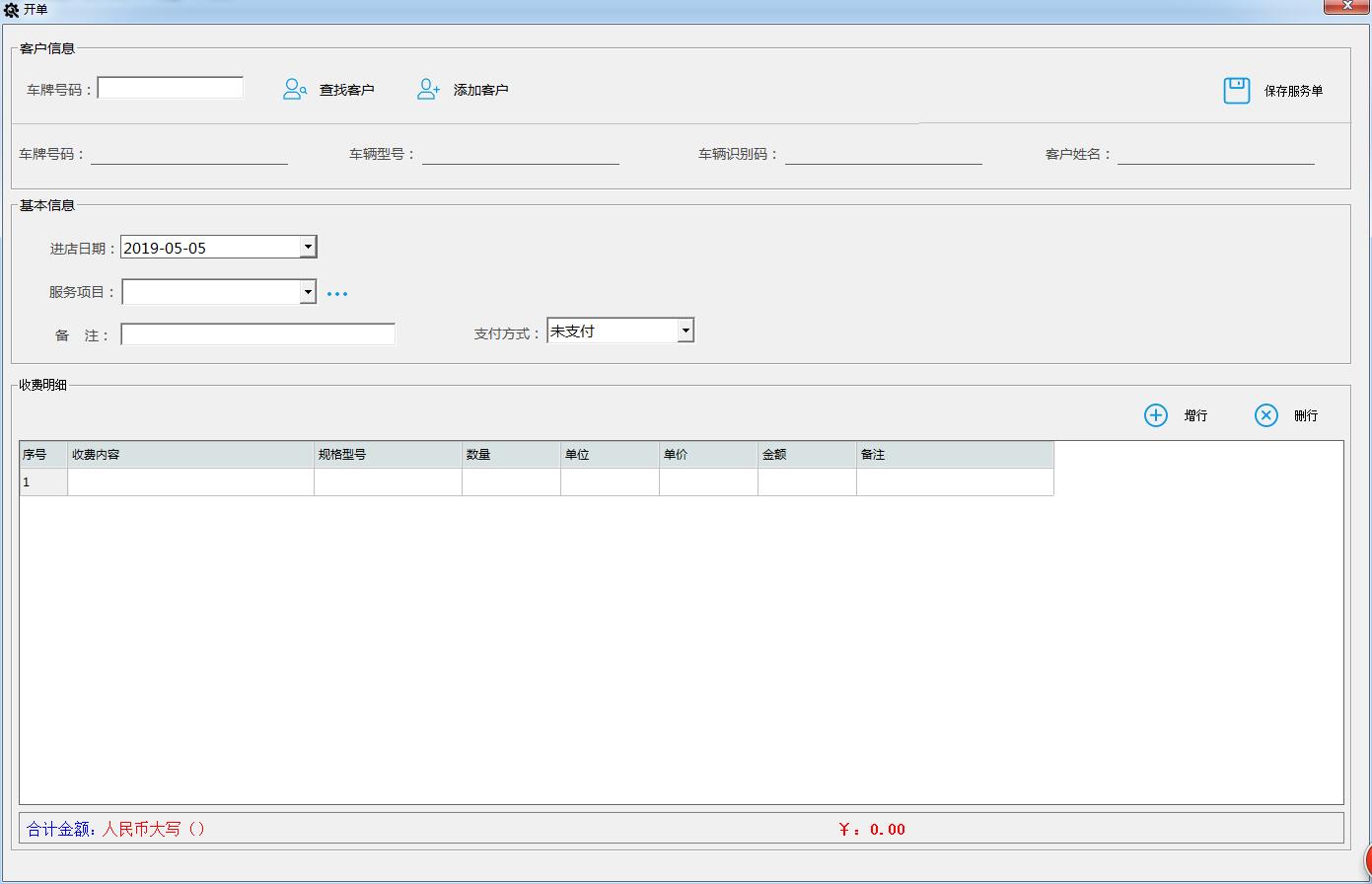
Task: Delete a row using the circled X icon
Action: coord(1265,415)
